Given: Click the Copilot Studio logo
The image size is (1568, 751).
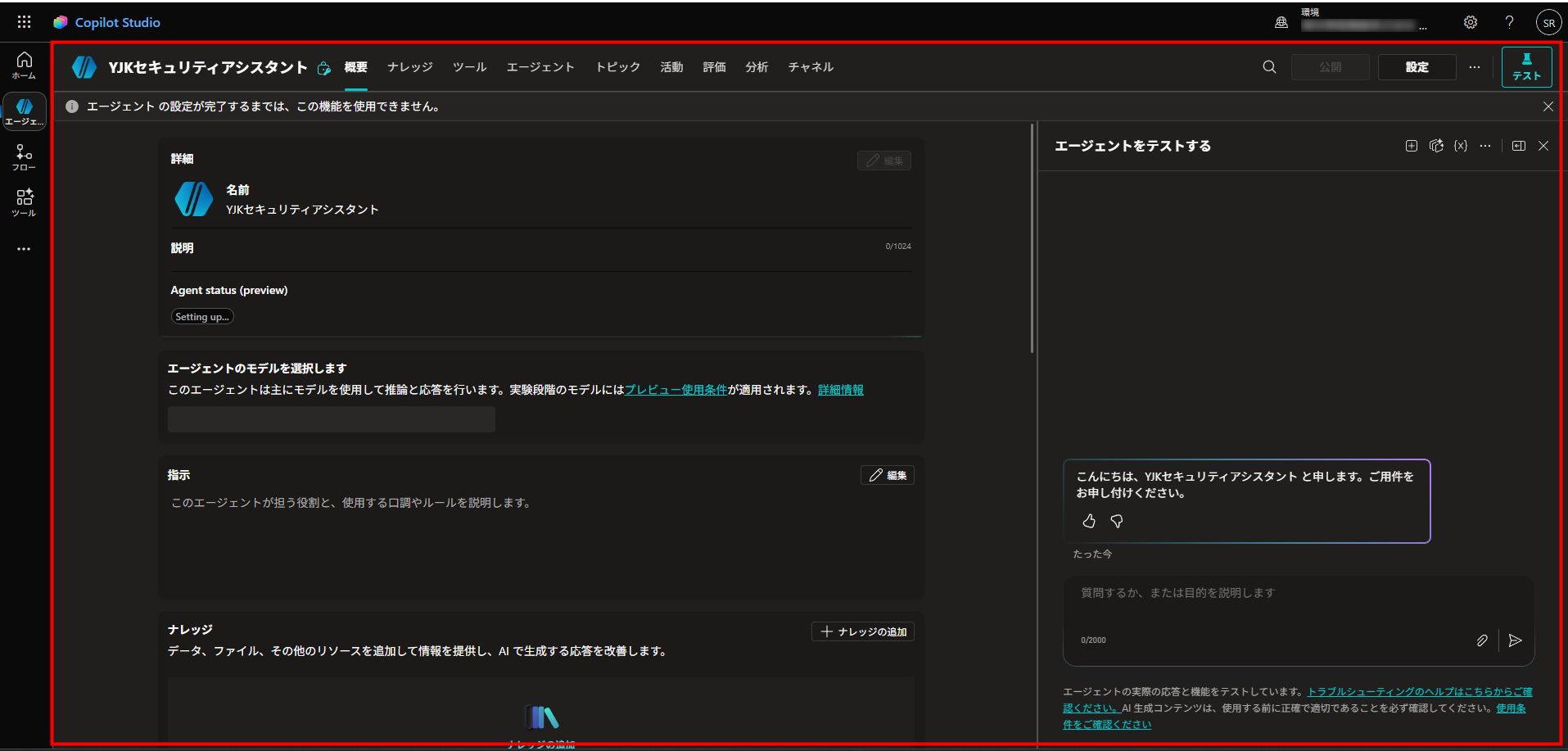Looking at the screenshot, I should pyautogui.click(x=61, y=22).
